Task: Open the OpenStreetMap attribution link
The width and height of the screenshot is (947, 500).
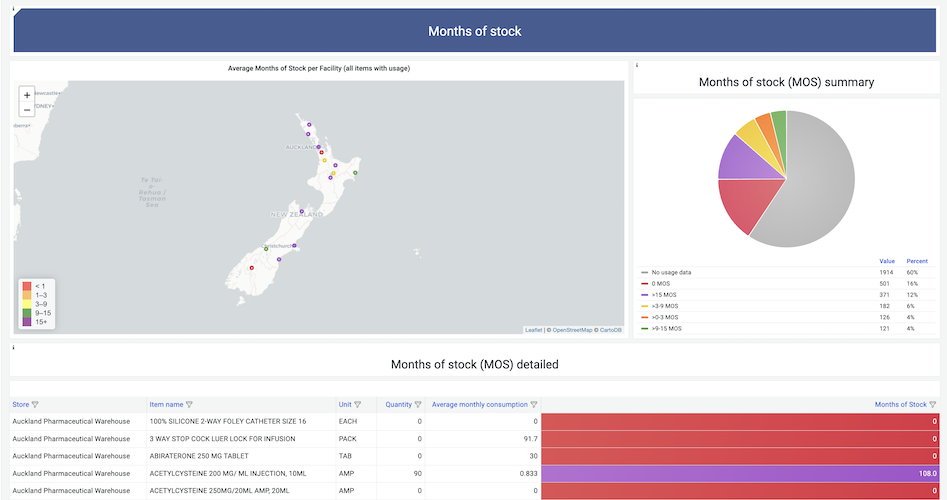Action: pos(573,330)
